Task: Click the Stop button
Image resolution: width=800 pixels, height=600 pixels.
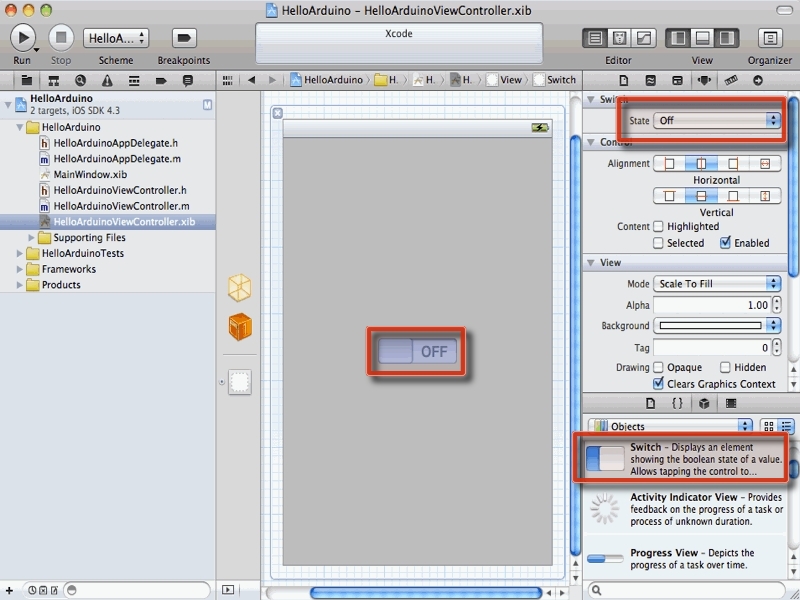Action: [61, 38]
